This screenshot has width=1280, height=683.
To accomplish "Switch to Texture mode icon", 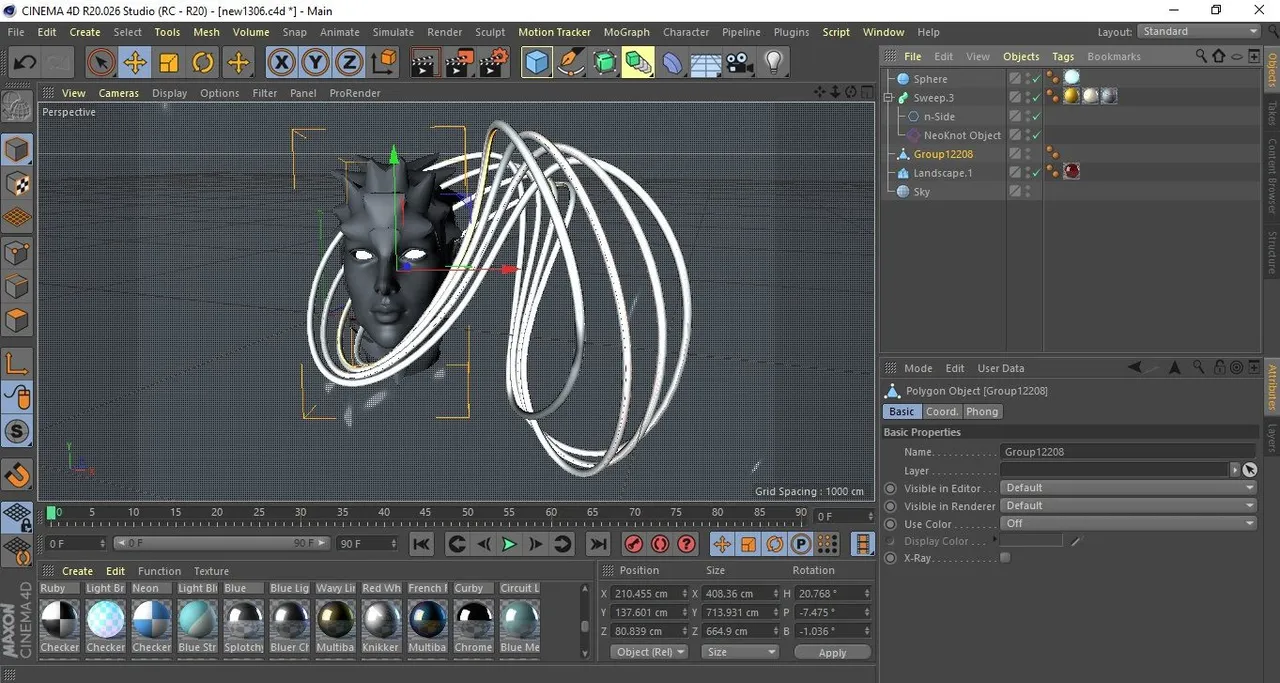I will click(17, 184).
